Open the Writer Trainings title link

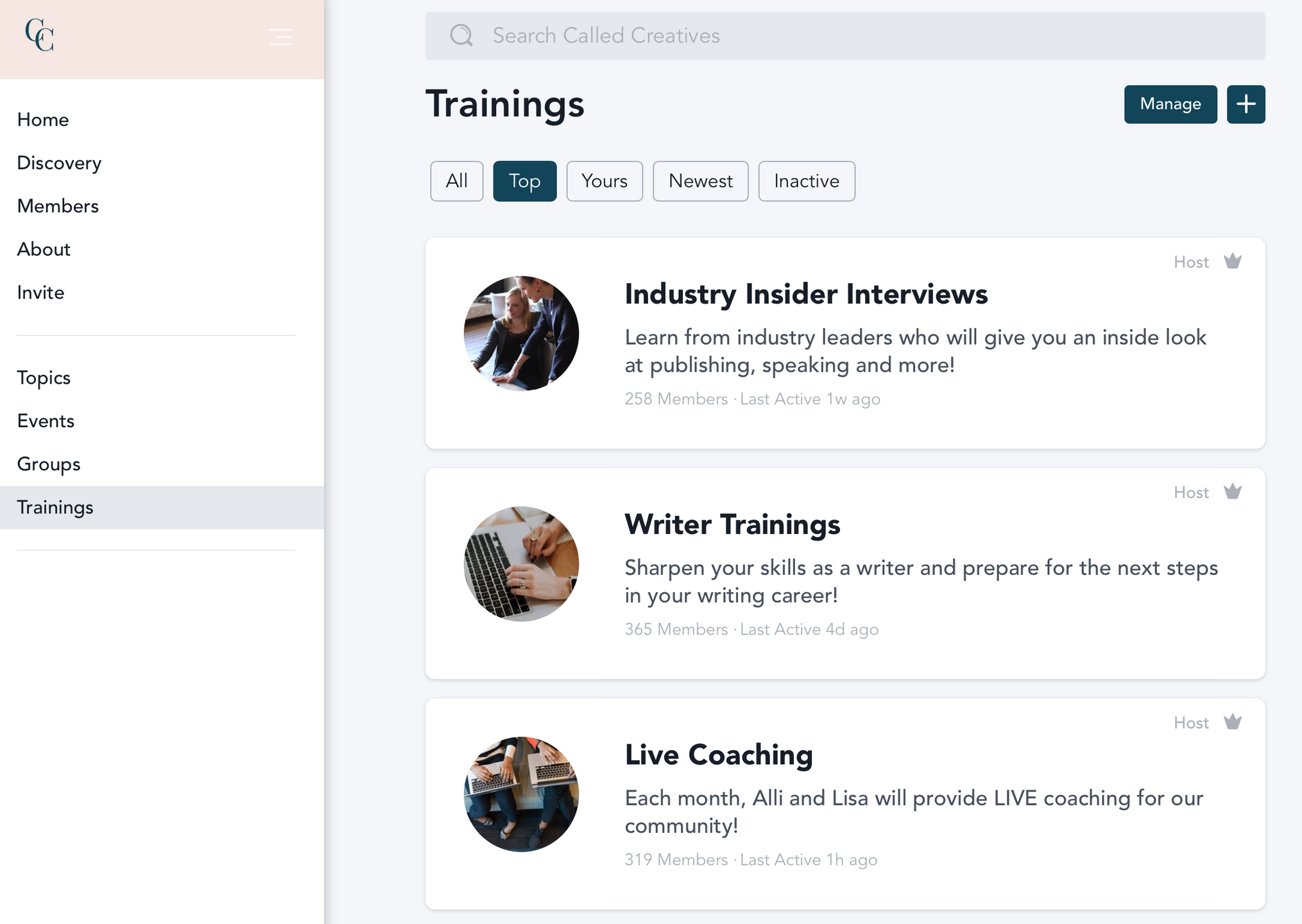[732, 524]
